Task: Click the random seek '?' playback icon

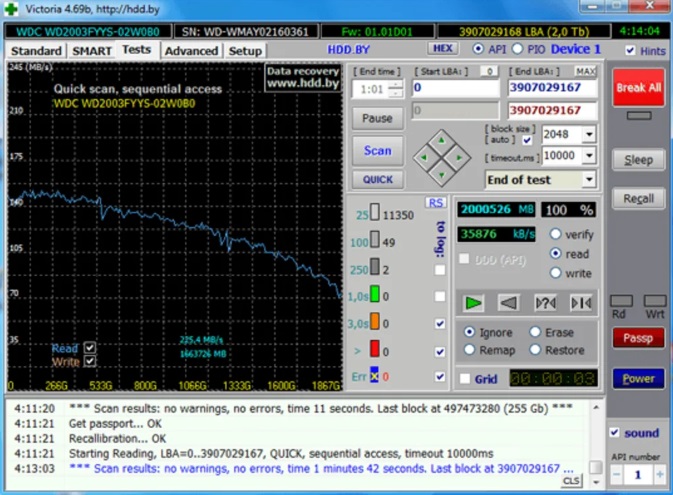Action: point(545,303)
